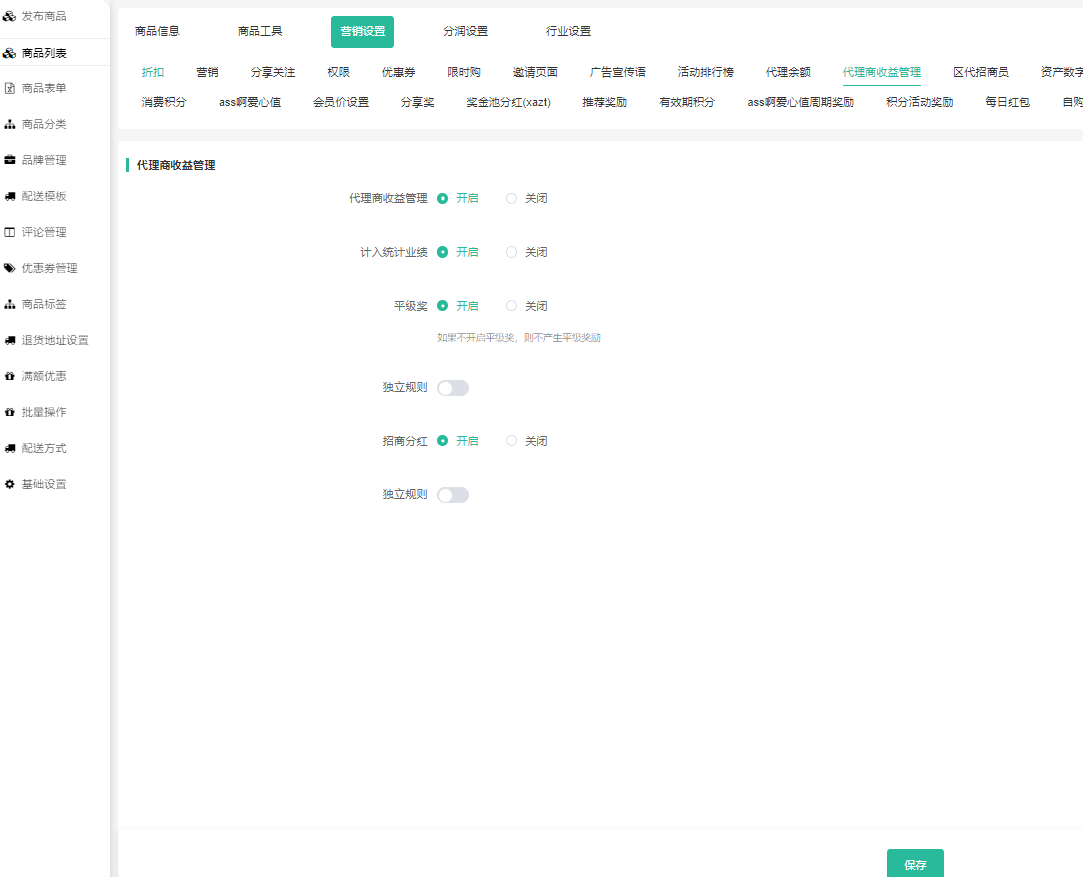Open the 奖金池分红(xazt) sub-tab
This screenshot has height=877, width=1083.
(508, 102)
